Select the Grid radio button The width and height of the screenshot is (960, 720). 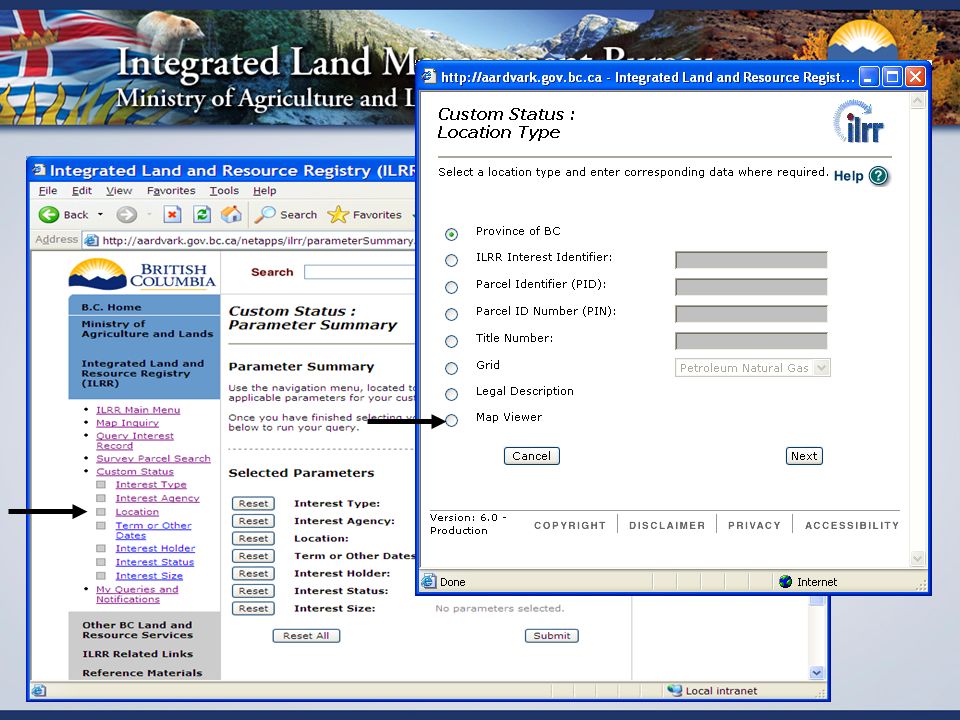click(451, 368)
